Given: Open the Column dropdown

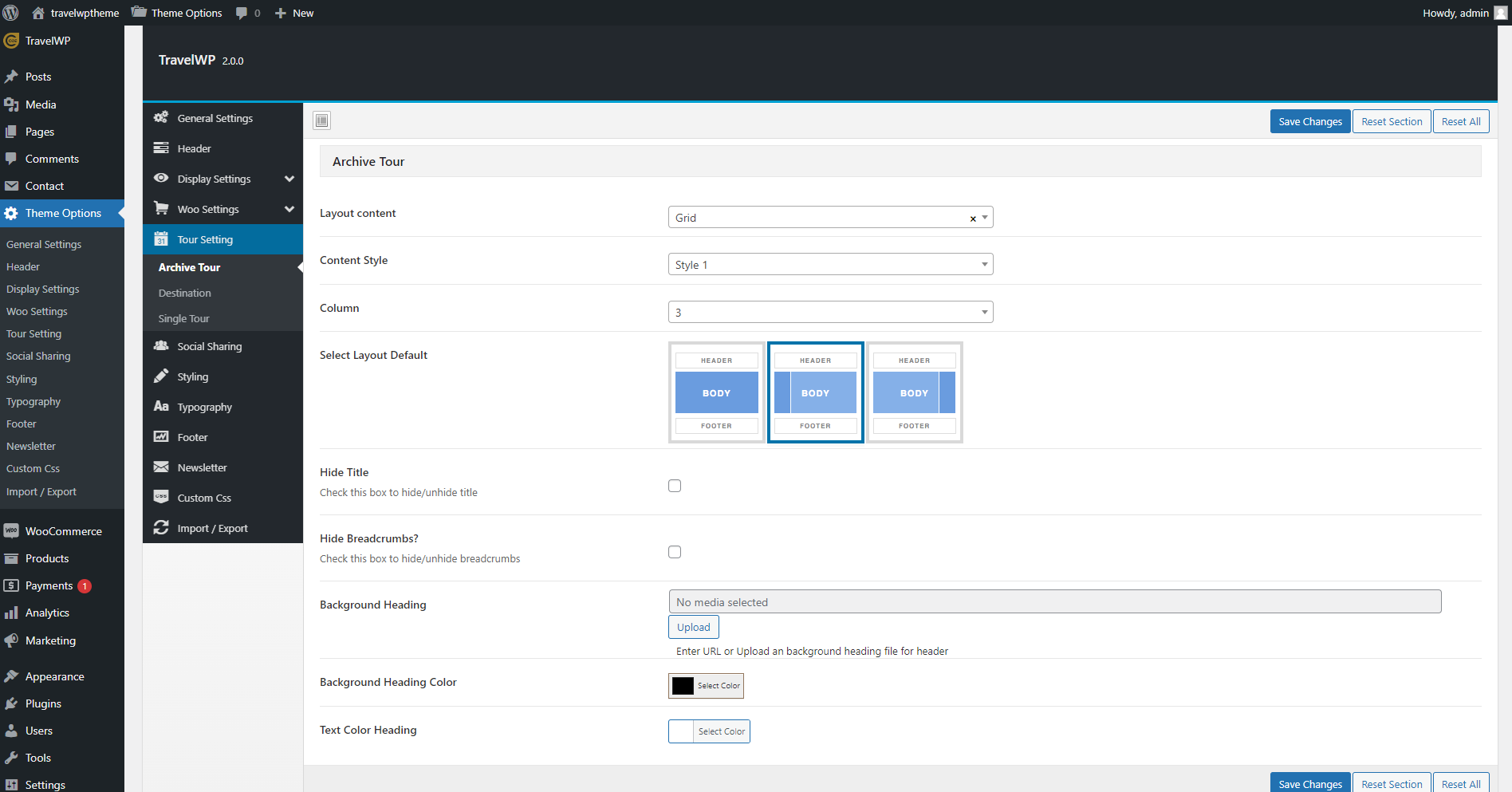Looking at the screenshot, I should [x=830, y=312].
